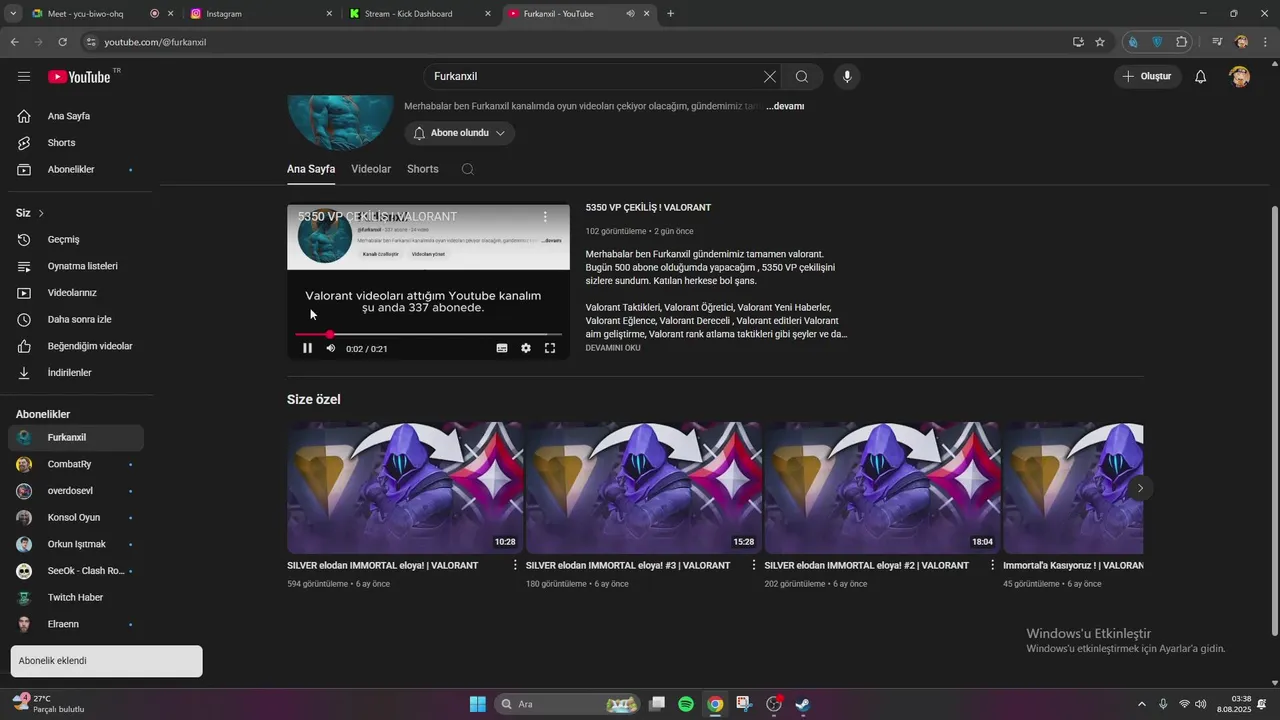Viewport: 1280px width, 720px height.
Task: Show hidden system tray icons
Action: click(x=1142, y=704)
